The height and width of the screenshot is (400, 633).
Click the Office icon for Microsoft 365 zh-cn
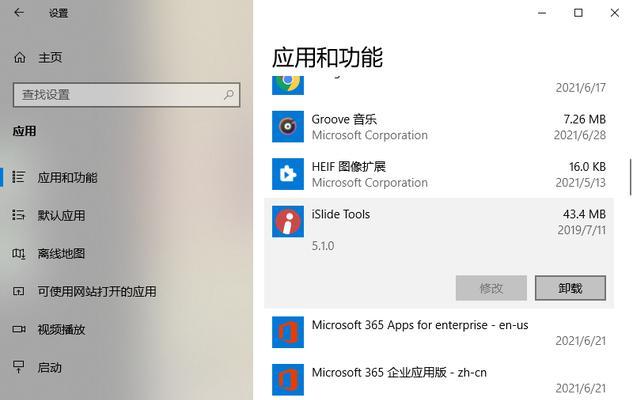click(x=288, y=380)
